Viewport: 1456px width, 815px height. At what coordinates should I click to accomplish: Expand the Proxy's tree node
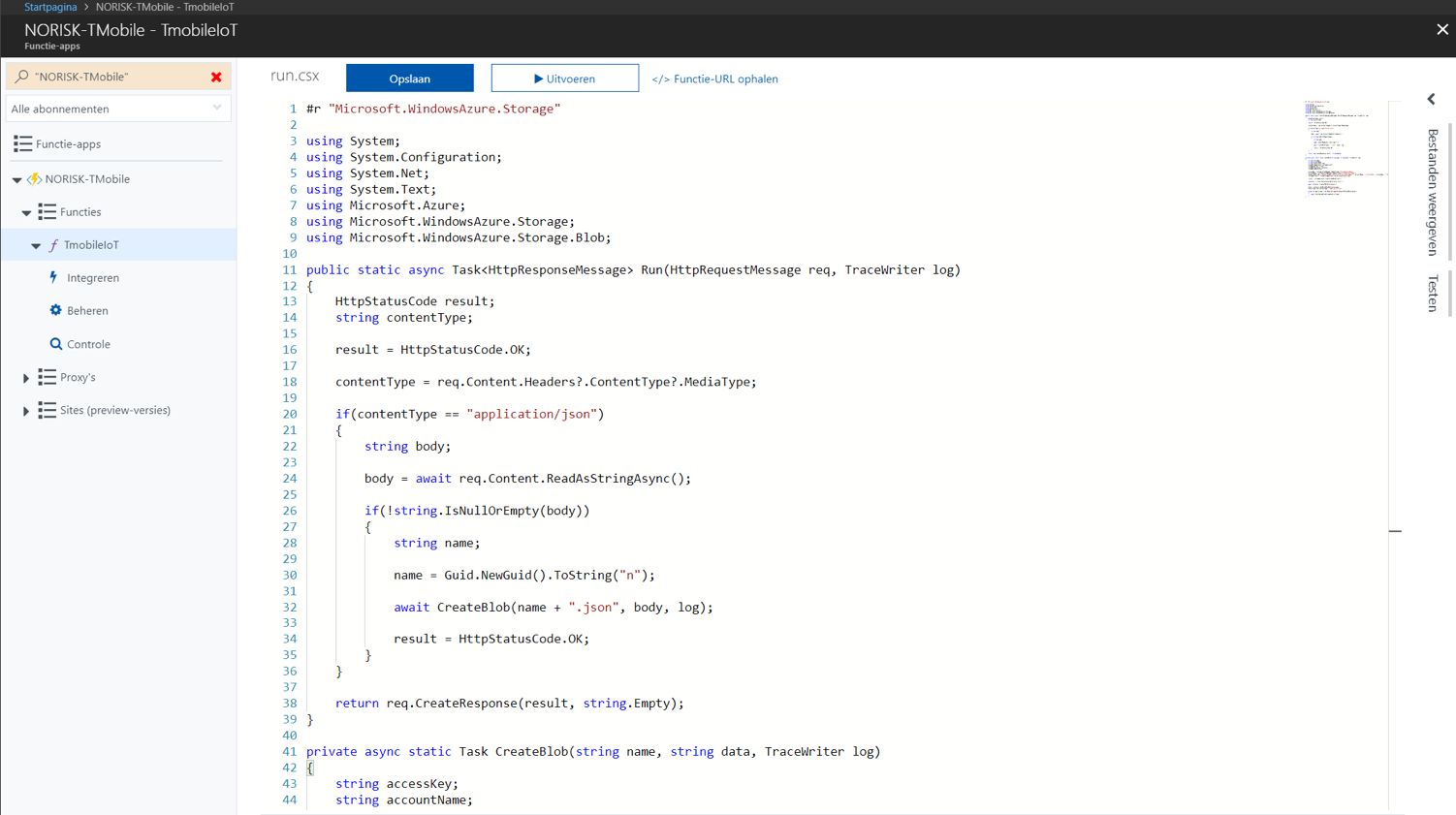[x=26, y=378]
